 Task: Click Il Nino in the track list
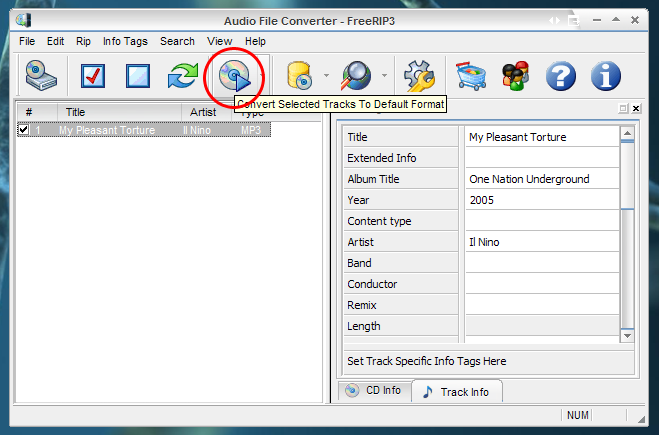[x=197, y=130]
